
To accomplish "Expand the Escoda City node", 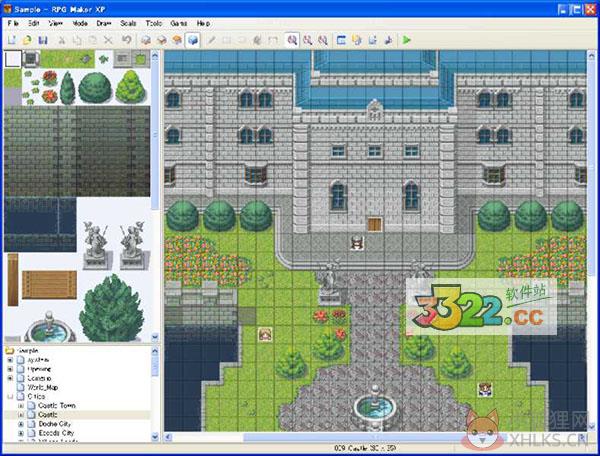I will (21, 433).
